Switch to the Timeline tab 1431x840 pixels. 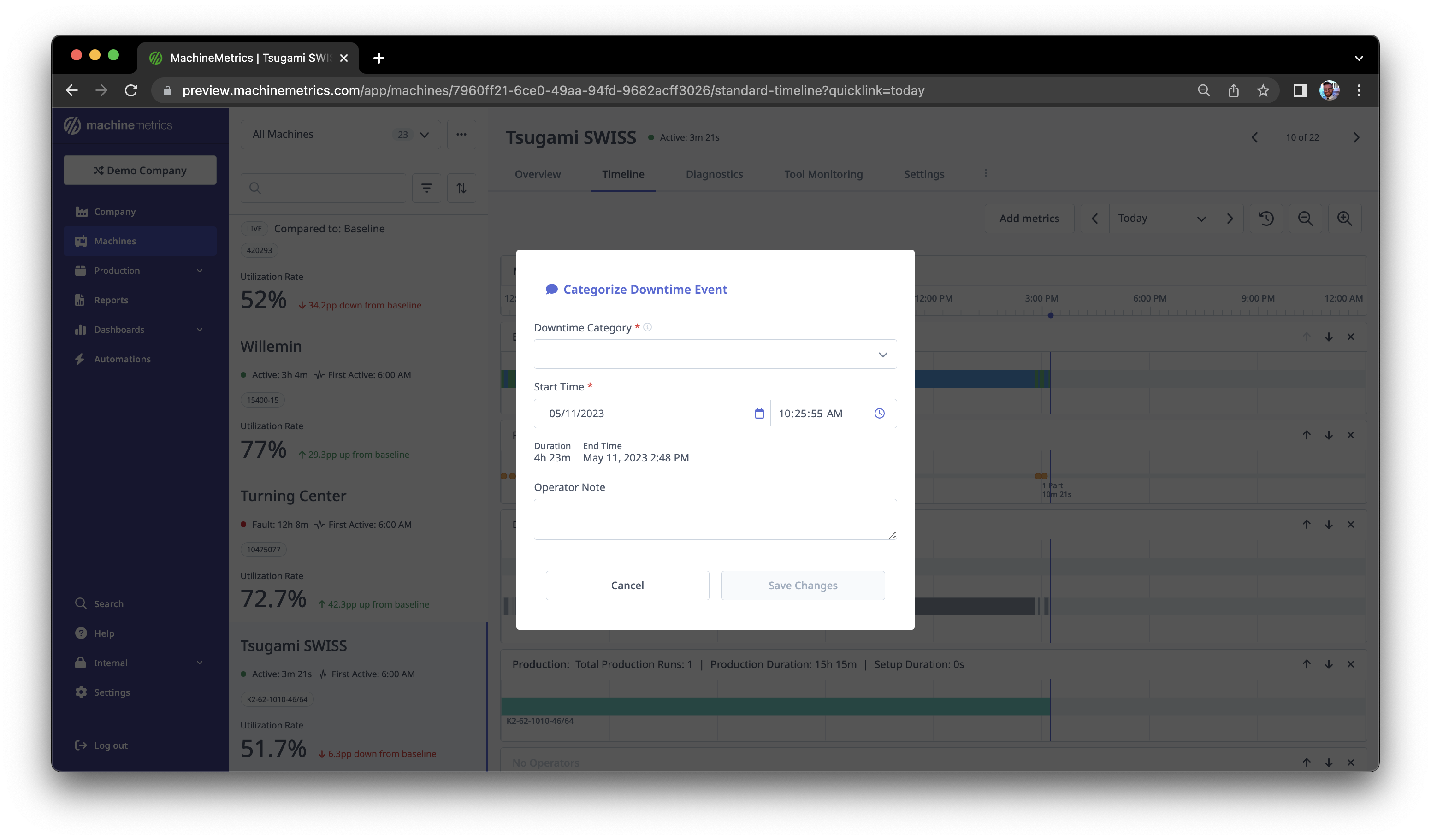(x=623, y=174)
